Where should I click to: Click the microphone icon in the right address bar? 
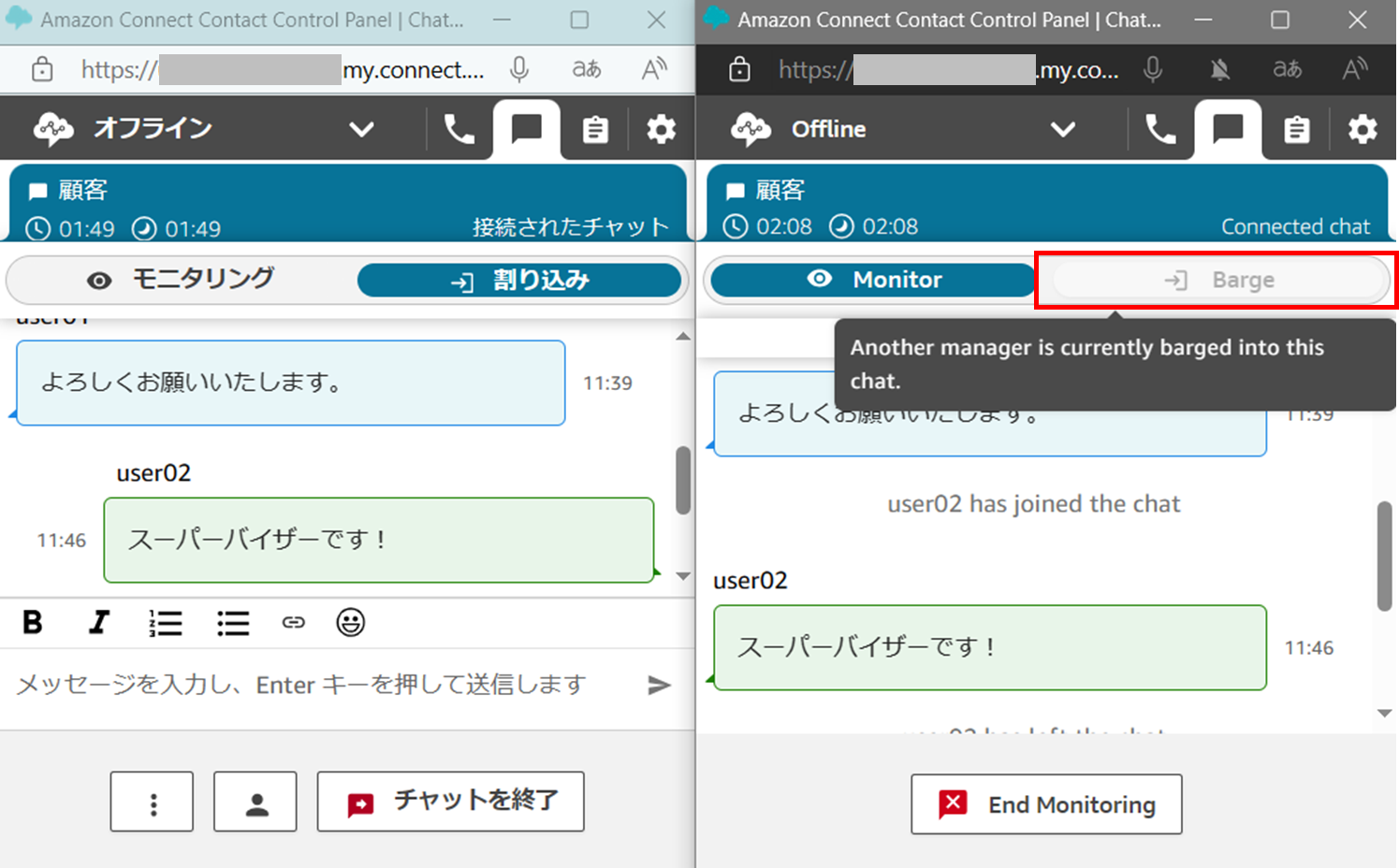(1153, 69)
